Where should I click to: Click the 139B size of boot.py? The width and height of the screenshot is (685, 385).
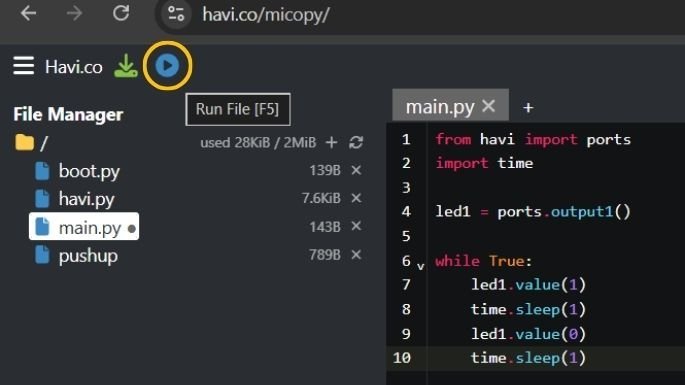click(x=325, y=170)
